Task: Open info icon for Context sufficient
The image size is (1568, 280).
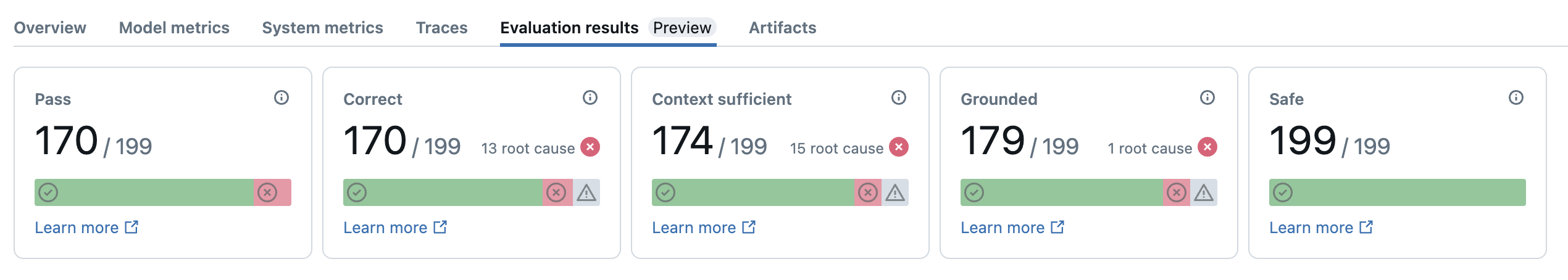Action: [x=899, y=97]
